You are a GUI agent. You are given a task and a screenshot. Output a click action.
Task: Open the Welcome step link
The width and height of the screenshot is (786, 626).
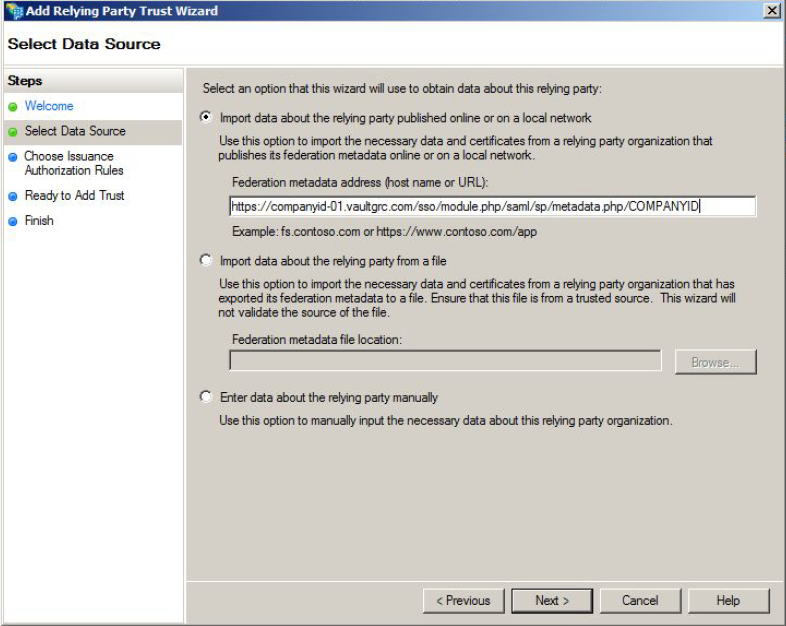click(49, 106)
